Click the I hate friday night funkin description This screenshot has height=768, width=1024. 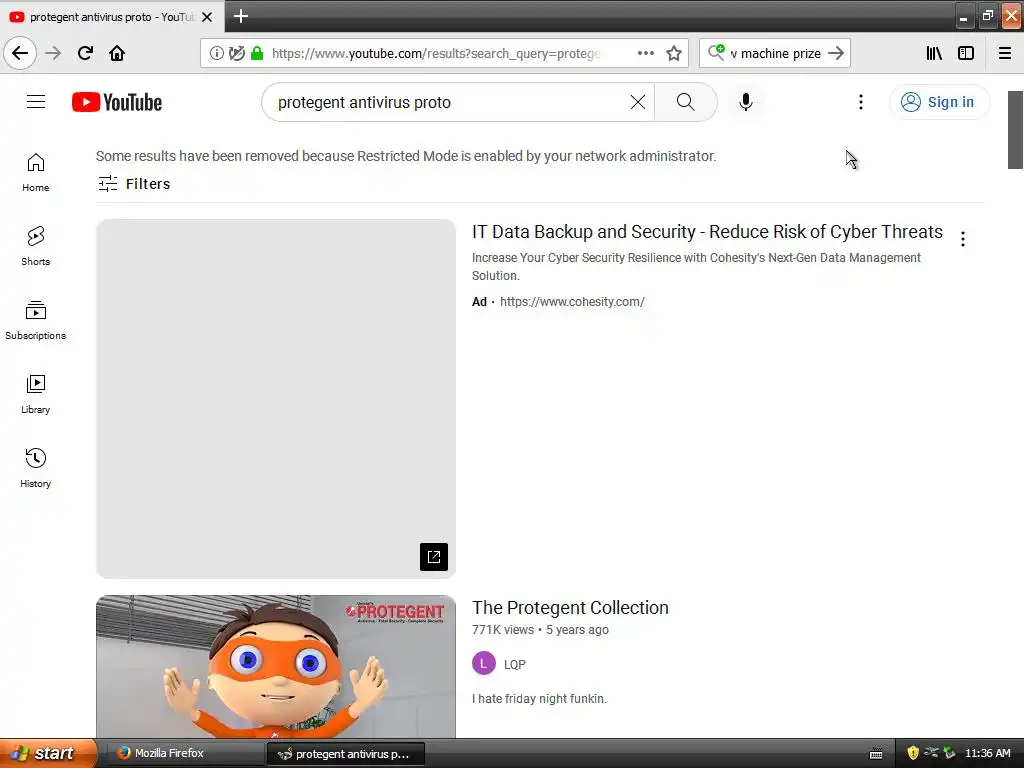pos(539,699)
